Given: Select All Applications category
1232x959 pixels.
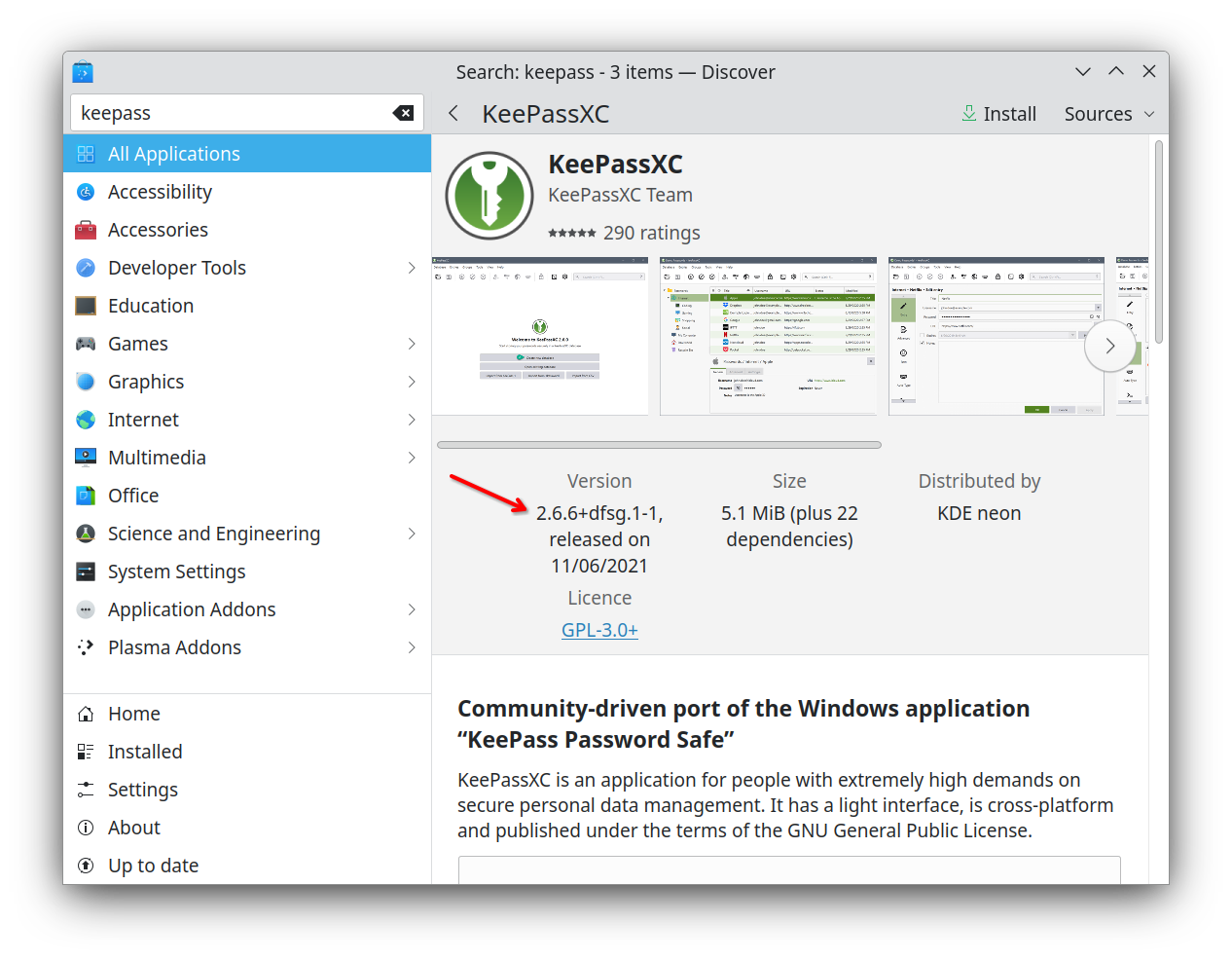Looking at the screenshot, I should click(173, 154).
